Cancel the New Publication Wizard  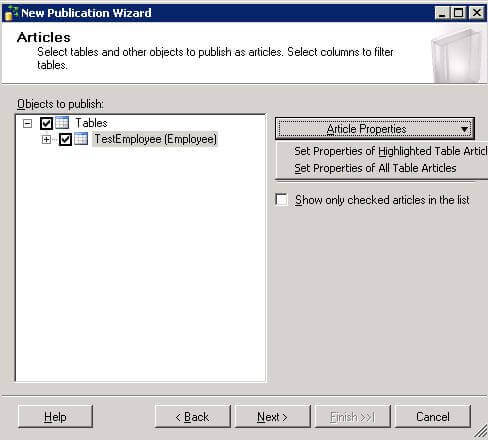click(x=433, y=417)
